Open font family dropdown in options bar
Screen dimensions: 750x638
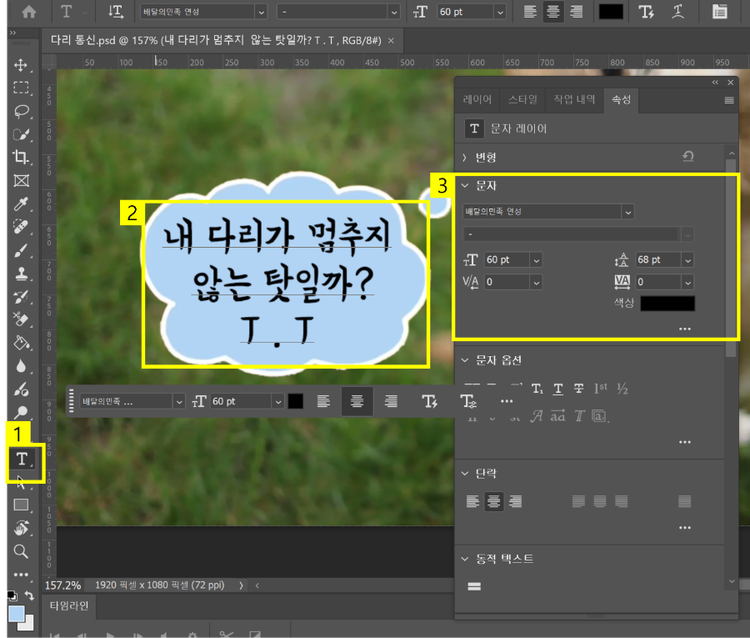coord(261,12)
